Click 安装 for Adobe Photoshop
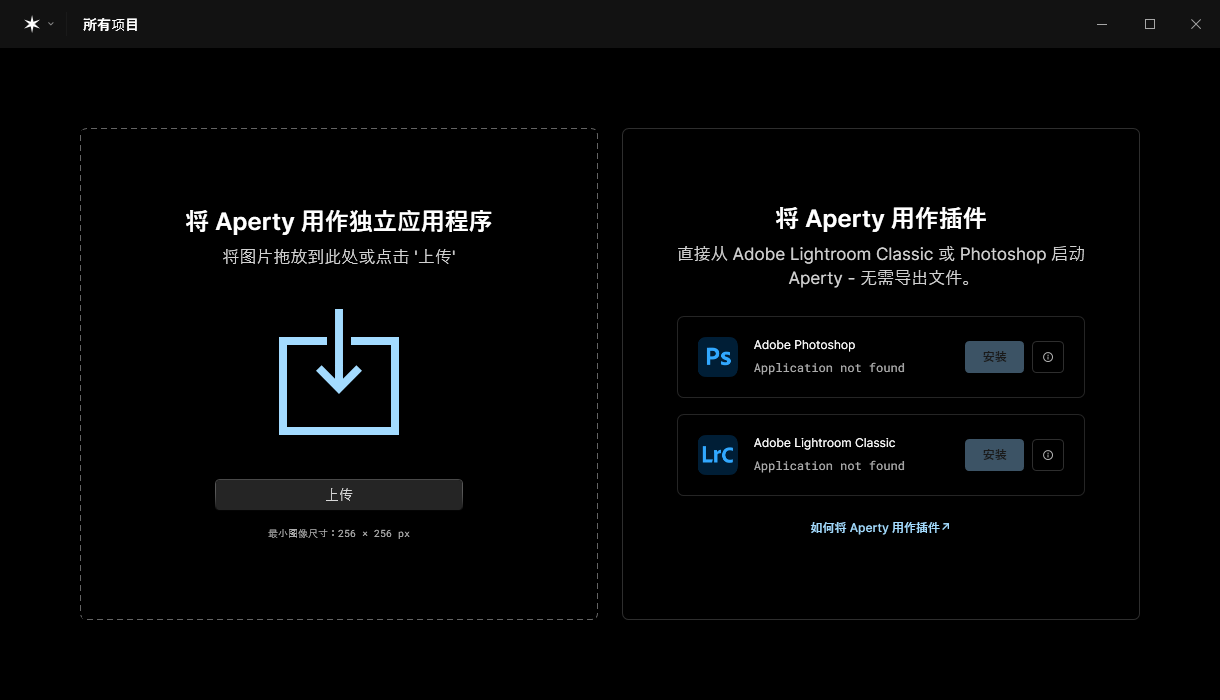 [994, 357]
